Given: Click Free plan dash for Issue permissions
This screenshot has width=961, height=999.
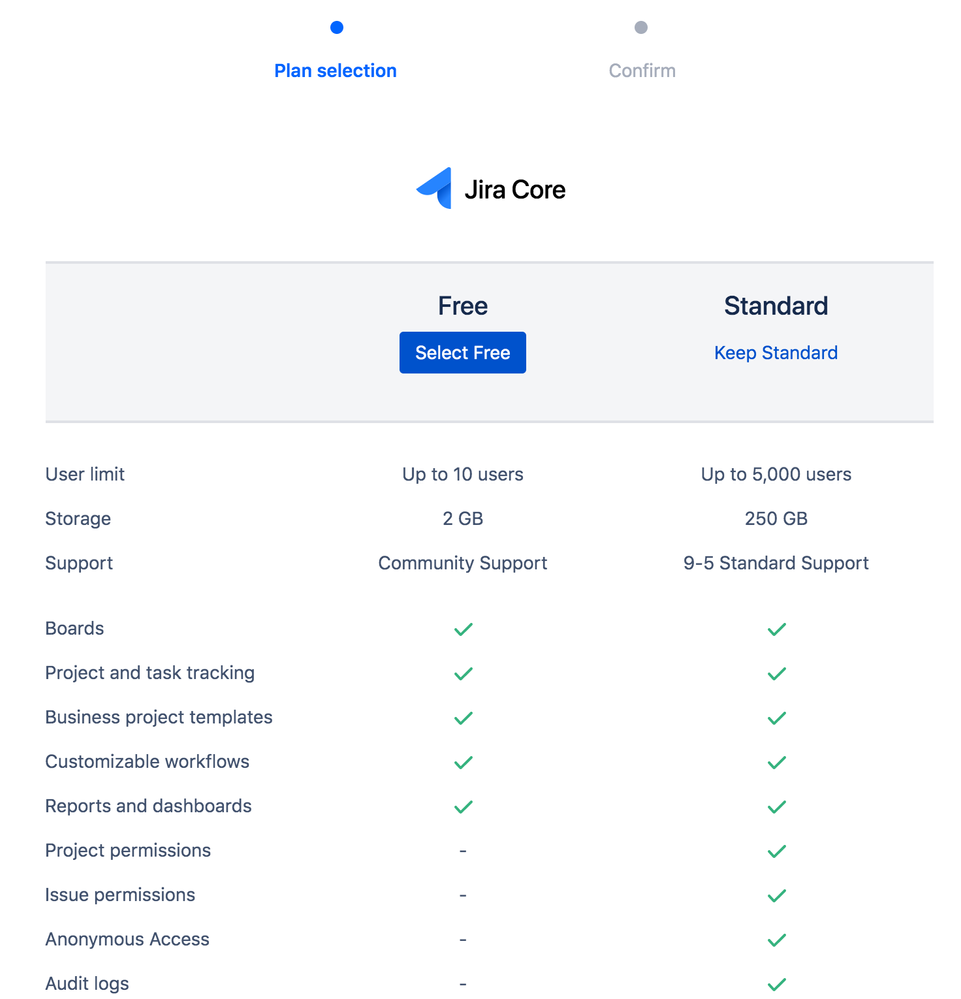Looking at the screenshot, I should pos(463,896).
